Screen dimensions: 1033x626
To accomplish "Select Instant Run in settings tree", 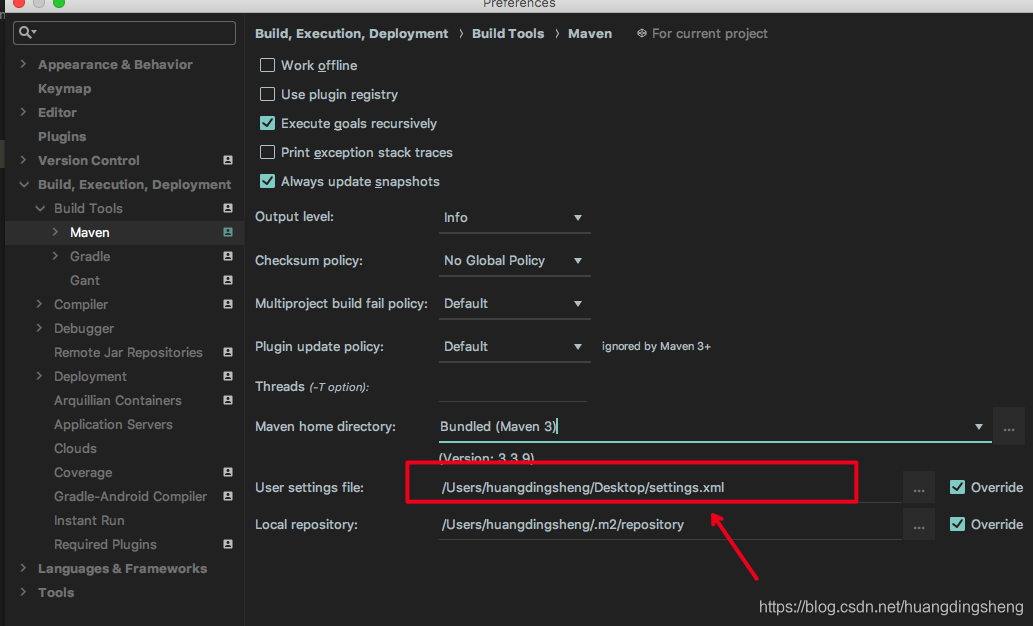I will pos(89,520).
